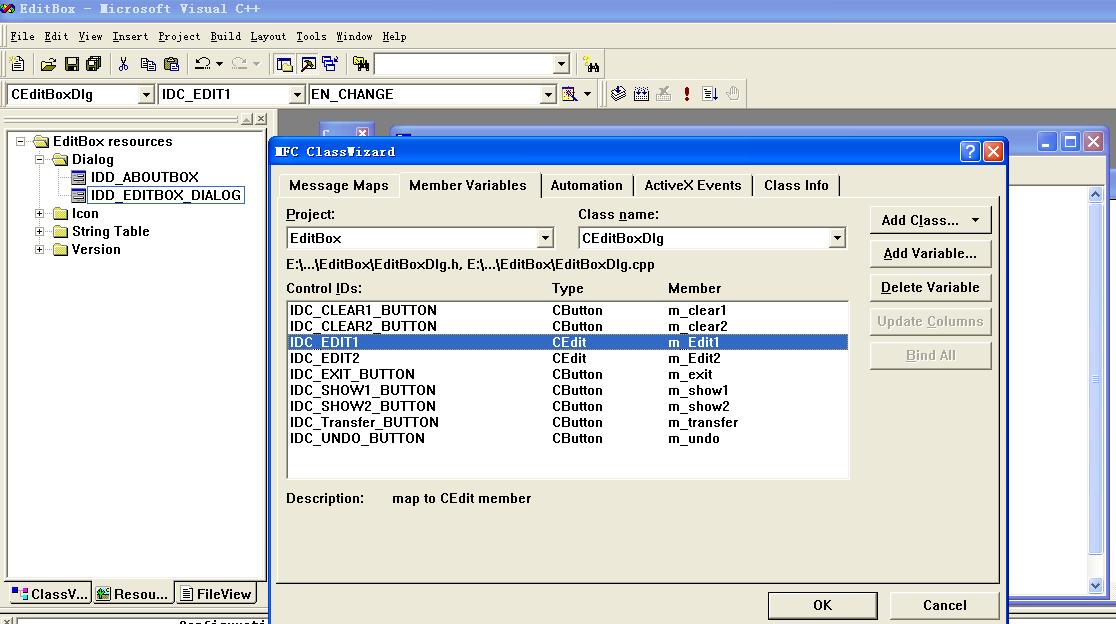This screenshot has width=1116, height=624.
Task: Click the Compile icon in build toolbar
Action: (618, 94)
